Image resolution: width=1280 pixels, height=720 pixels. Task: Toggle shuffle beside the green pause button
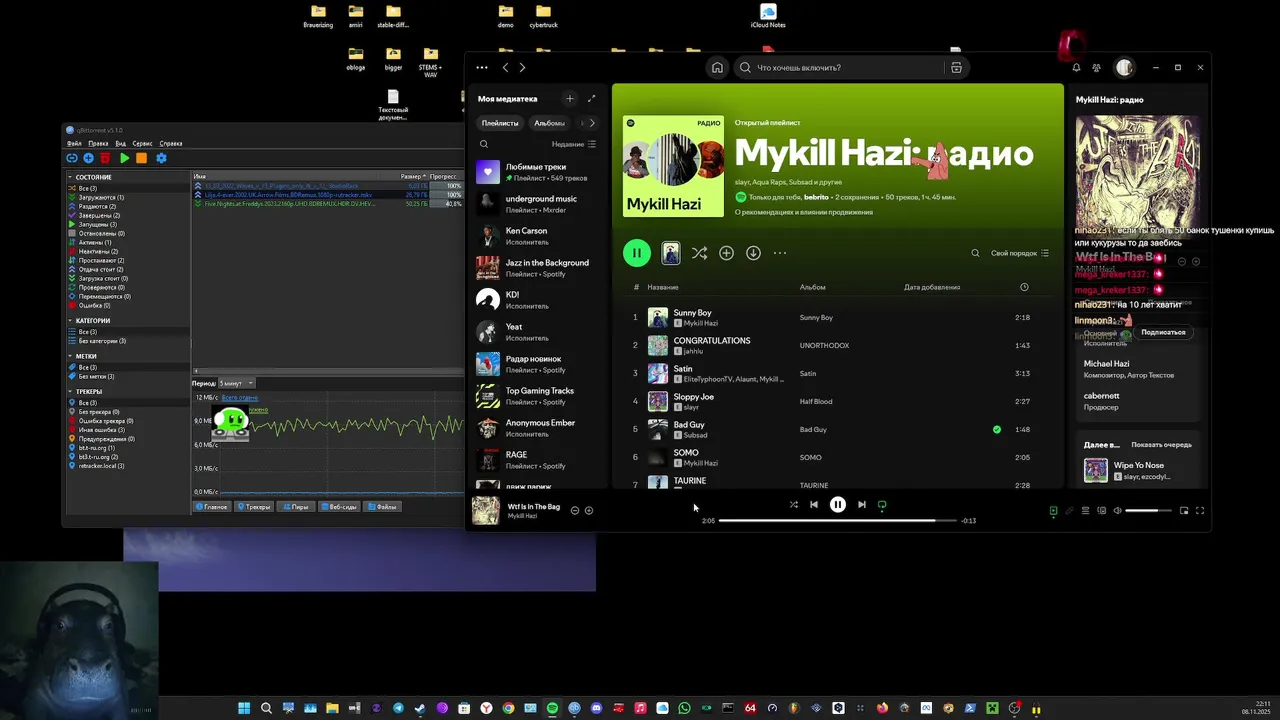pyautogui.click(x=699, y=253)
